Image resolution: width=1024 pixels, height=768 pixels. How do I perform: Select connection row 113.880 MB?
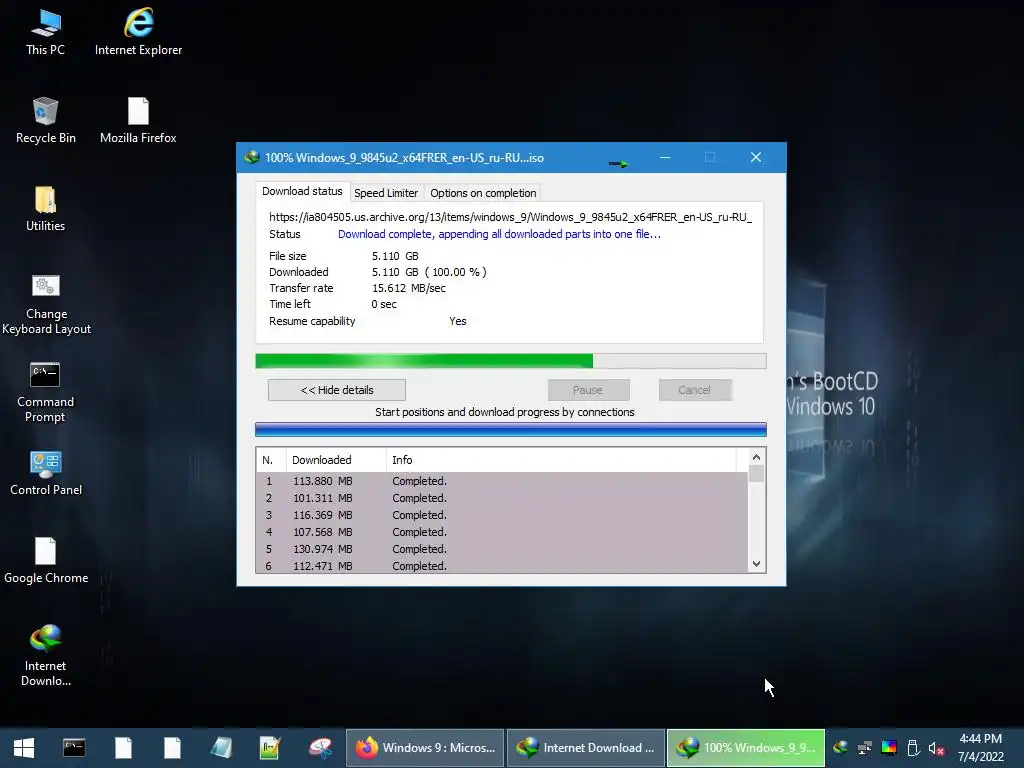(502, 481)
